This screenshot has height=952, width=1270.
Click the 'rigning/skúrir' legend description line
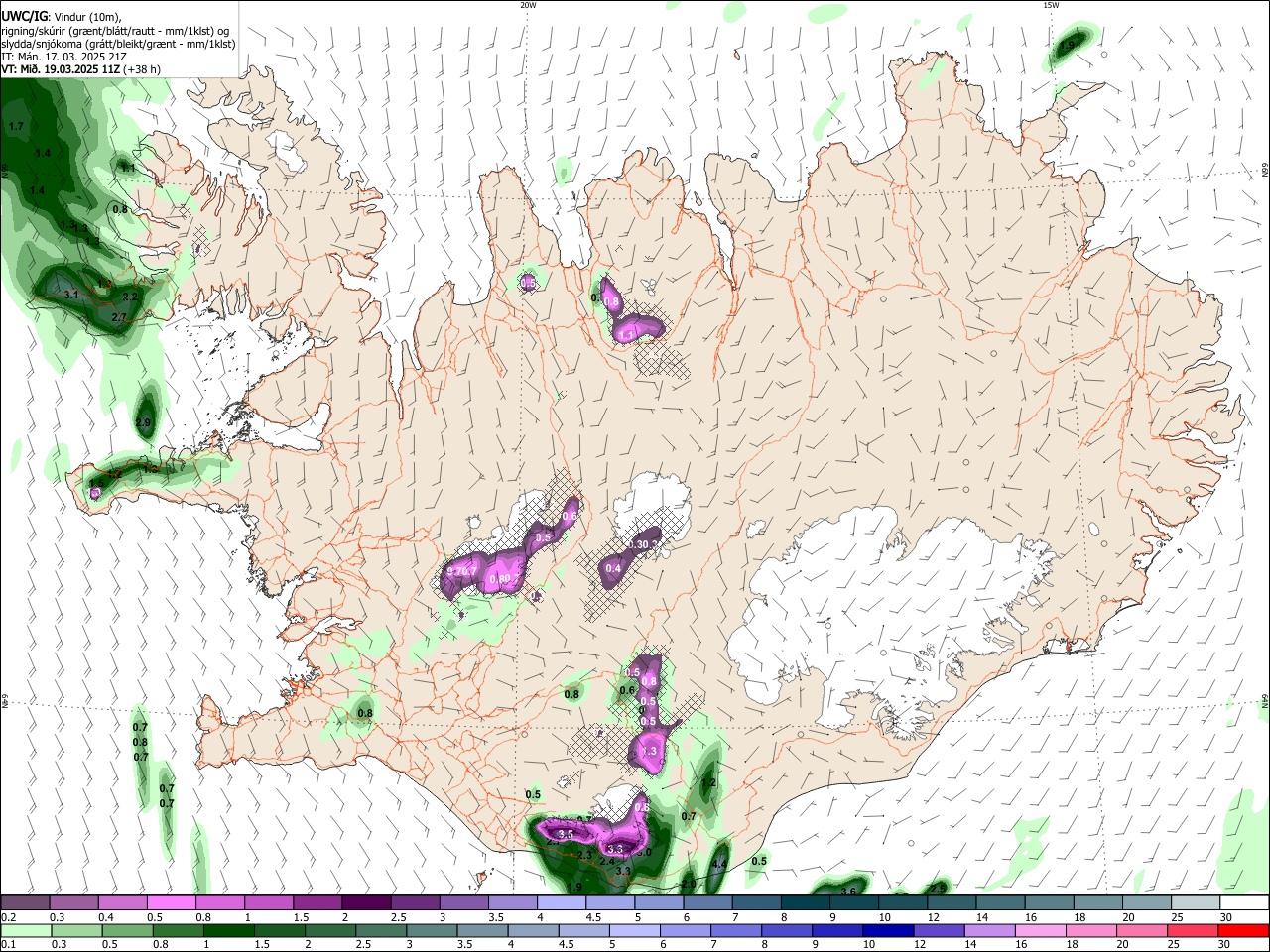point(115,30)
